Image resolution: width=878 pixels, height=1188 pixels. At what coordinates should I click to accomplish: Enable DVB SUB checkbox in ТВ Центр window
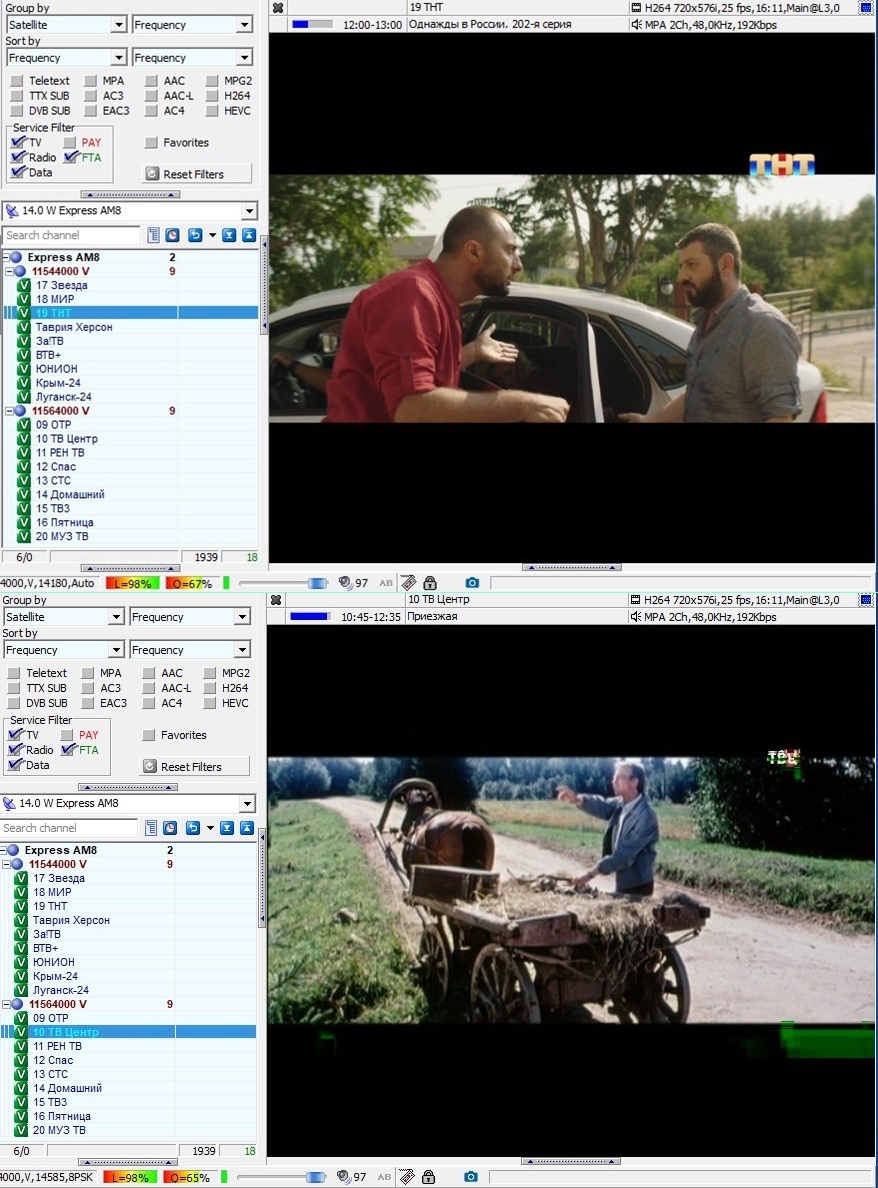(14, 703)
